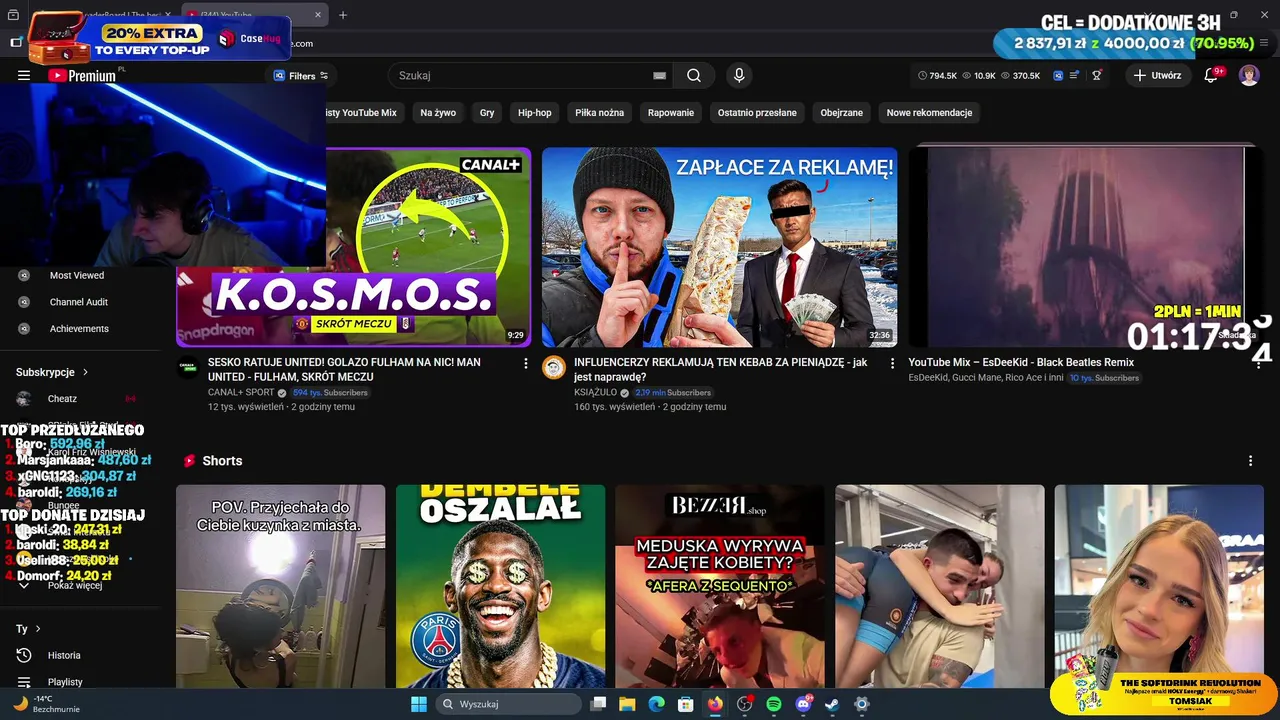Click the 794.5K clock stat
This screenshot has width=1280, height=720.
pos(937,76)
